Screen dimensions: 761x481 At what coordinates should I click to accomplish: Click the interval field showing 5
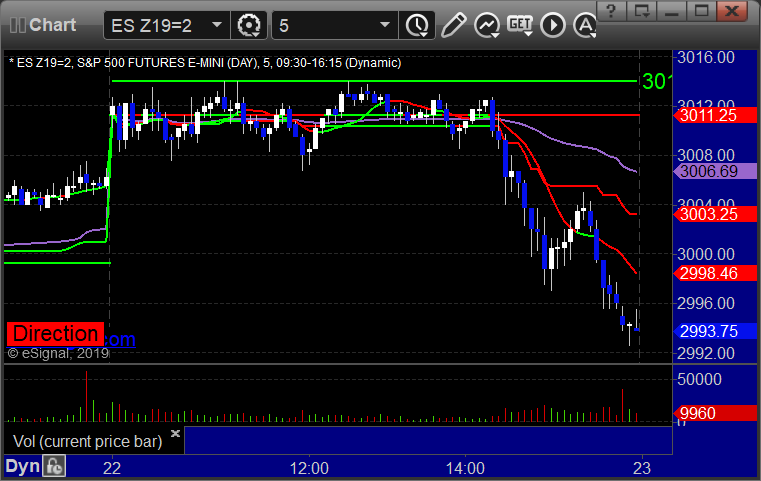click(x=335, y=25)
